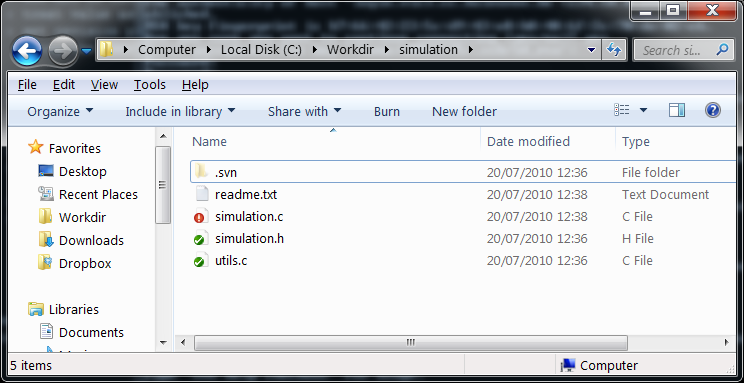744x383 pixels.
Task: Click the Burn button
Action: coord(387,112)
